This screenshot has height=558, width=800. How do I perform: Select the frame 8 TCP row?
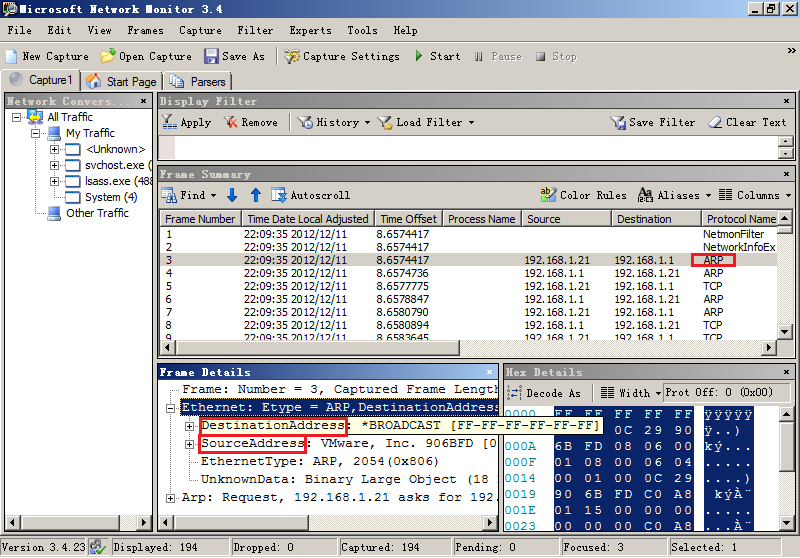tap(468, 325)
